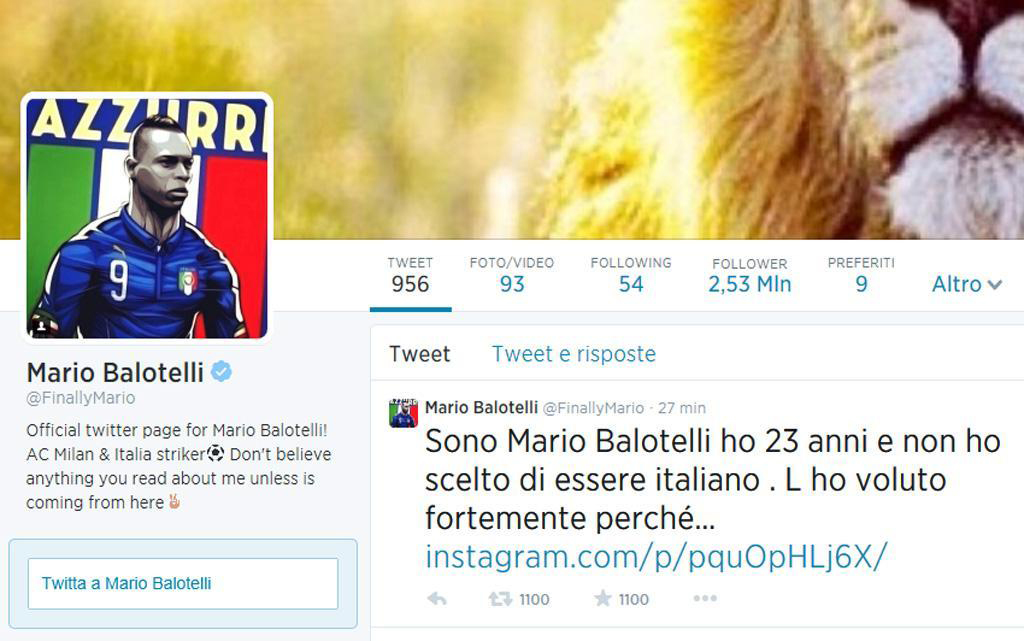Screen dimensions: 1024x641
Task: Expand the Altro dropdown menu
Action: 967,284
